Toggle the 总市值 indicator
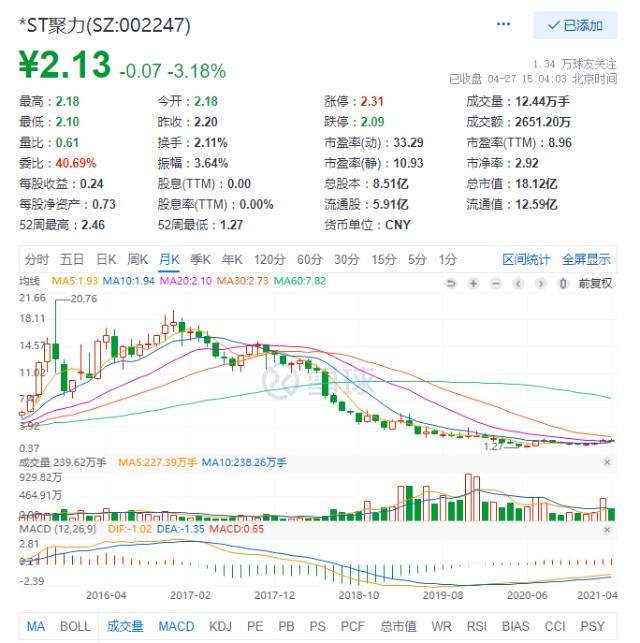This screenshot has width=640, height=643. (398, 627)
